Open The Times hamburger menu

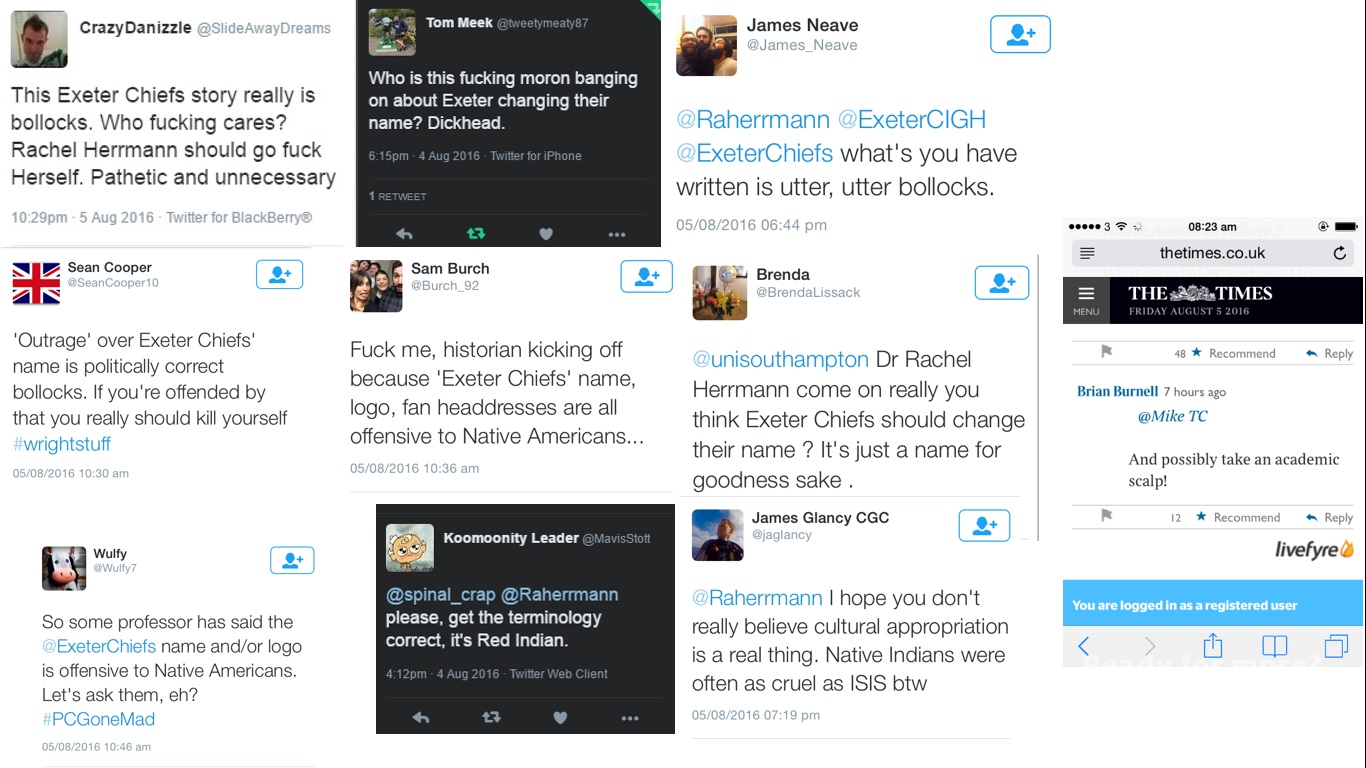click(x=1086, y=298)
